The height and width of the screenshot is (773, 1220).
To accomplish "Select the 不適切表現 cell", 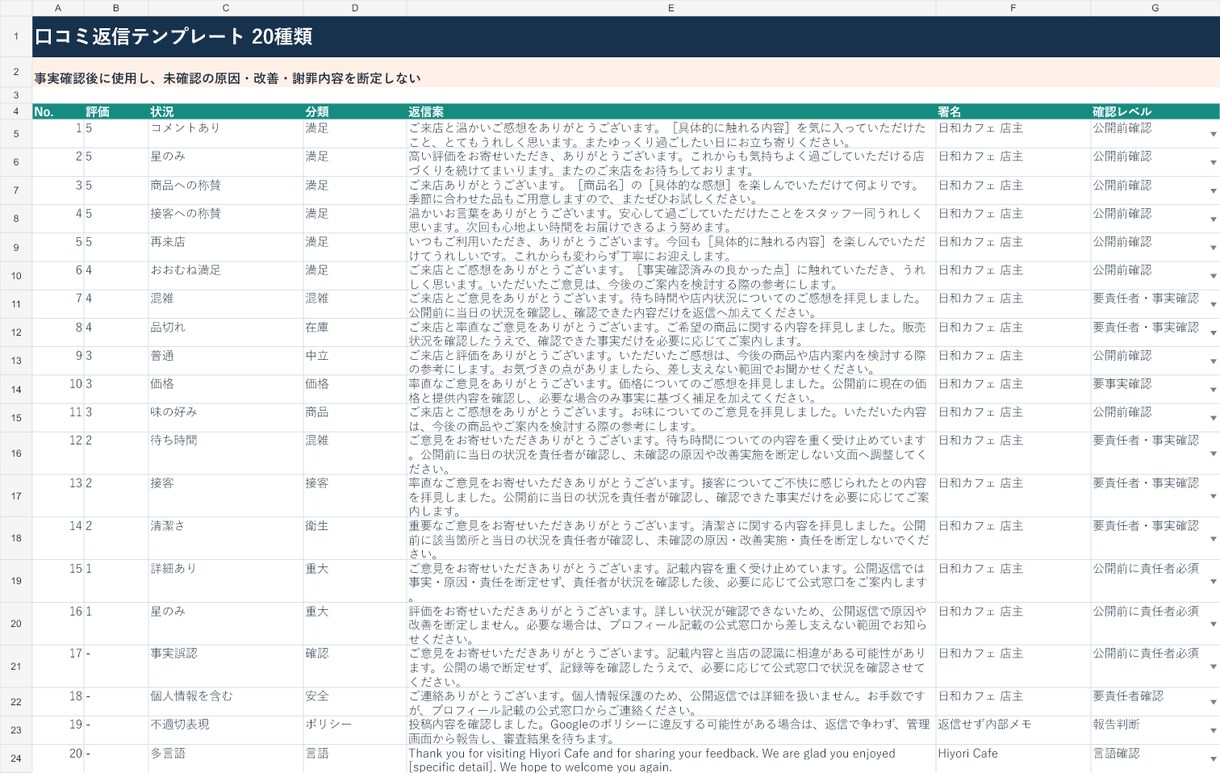I will [x=226, y=731].
